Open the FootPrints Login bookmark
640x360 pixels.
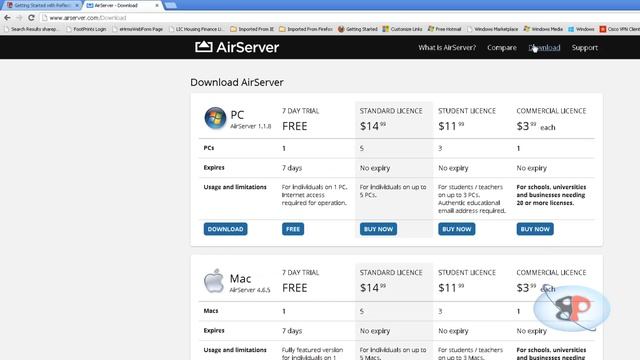86,29
